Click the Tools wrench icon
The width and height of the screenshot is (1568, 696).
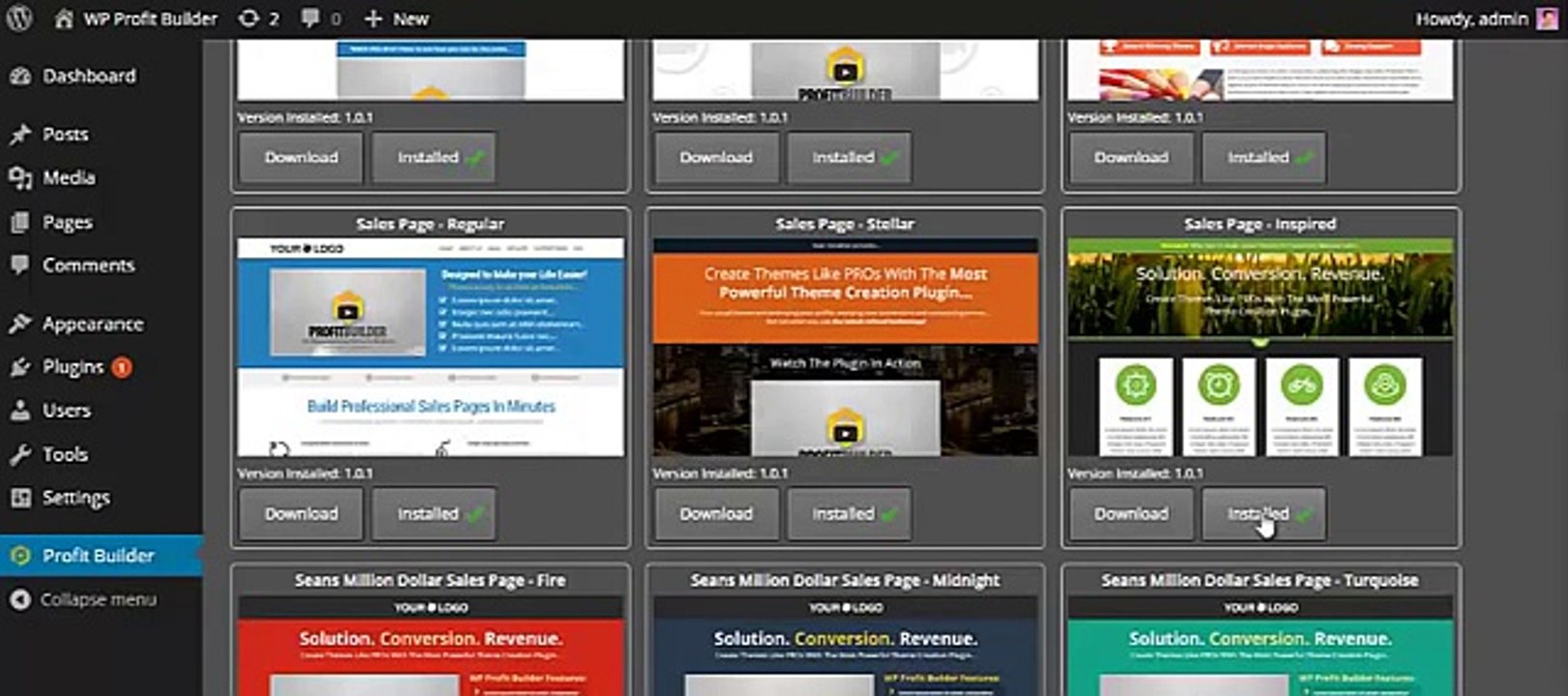[20, 454]
